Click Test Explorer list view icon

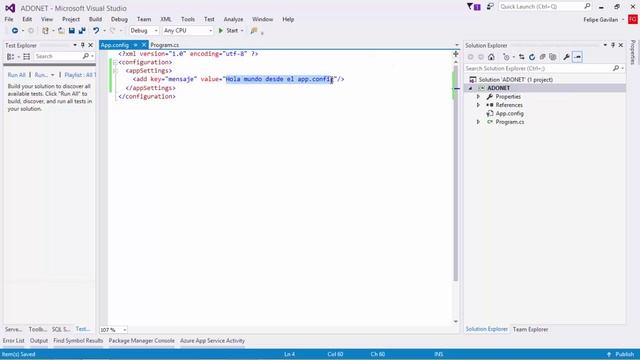(x=27, y=56)
